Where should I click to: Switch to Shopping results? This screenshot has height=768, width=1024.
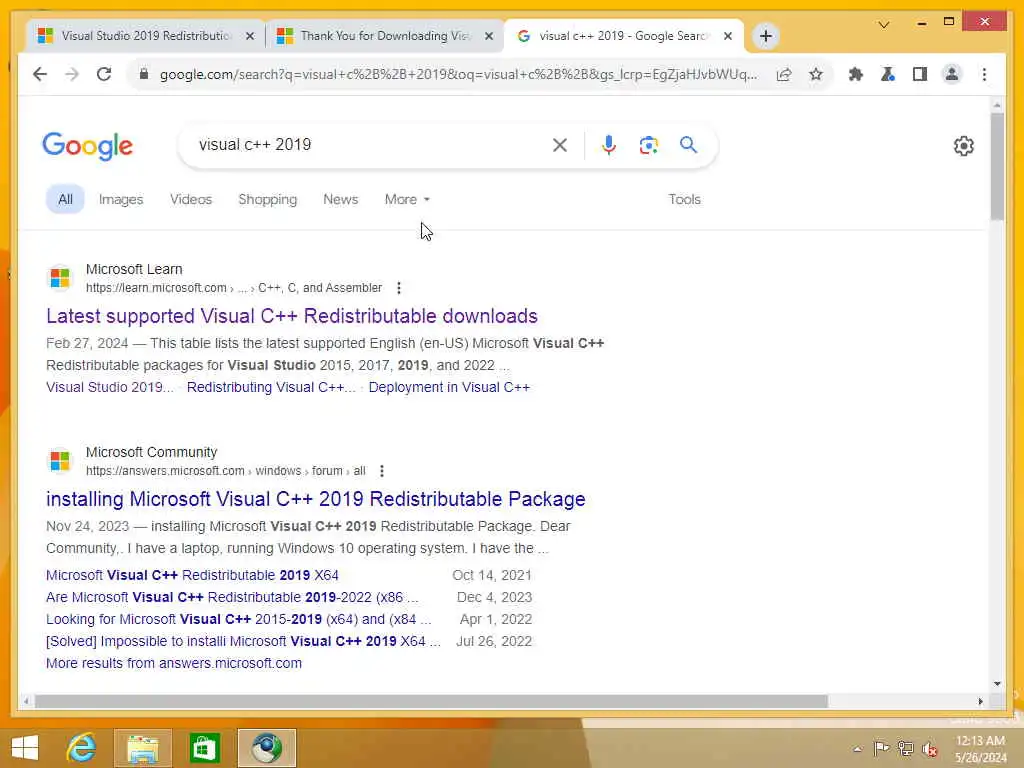tap(267, 199)
